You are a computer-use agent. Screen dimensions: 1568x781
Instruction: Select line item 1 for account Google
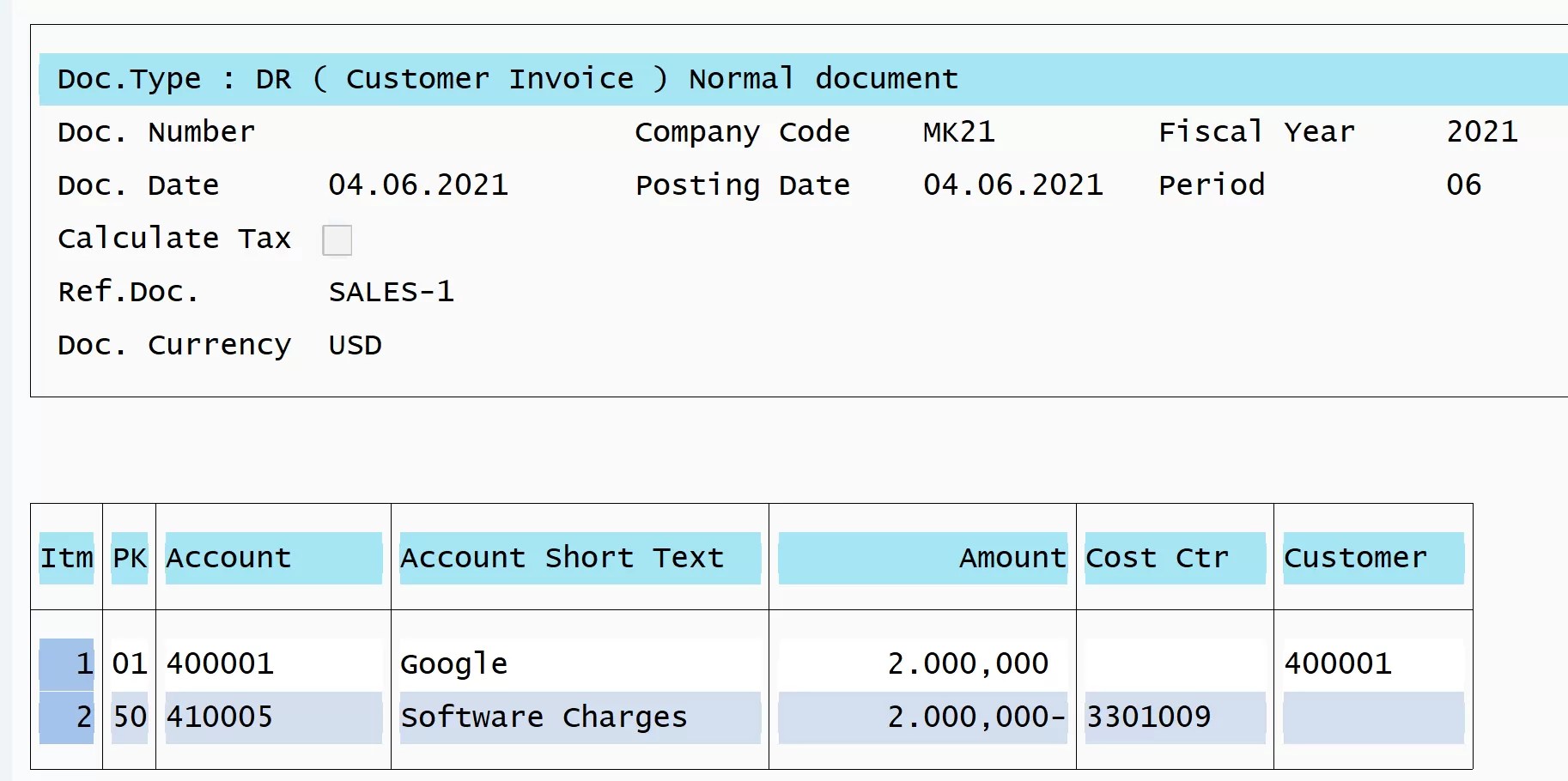(453, 663)
